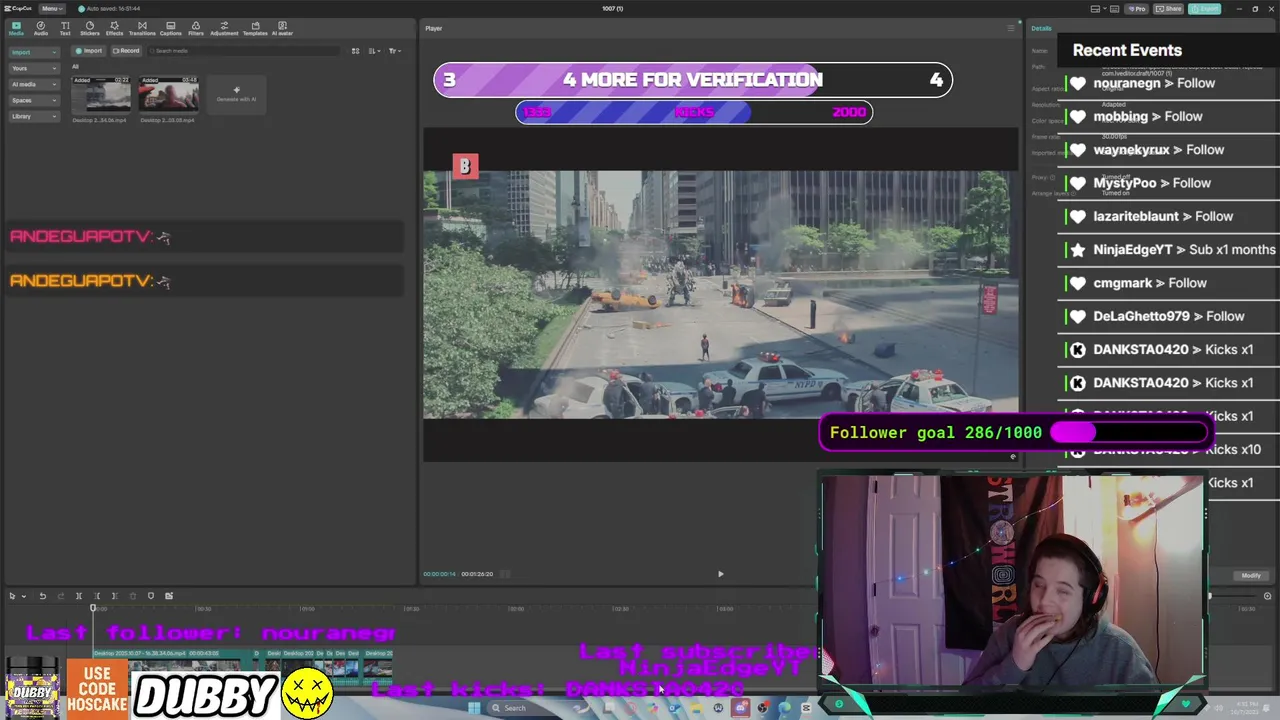The image size is (1280, 720).
Task: Open the Filters tab
Action: (196, 28)
